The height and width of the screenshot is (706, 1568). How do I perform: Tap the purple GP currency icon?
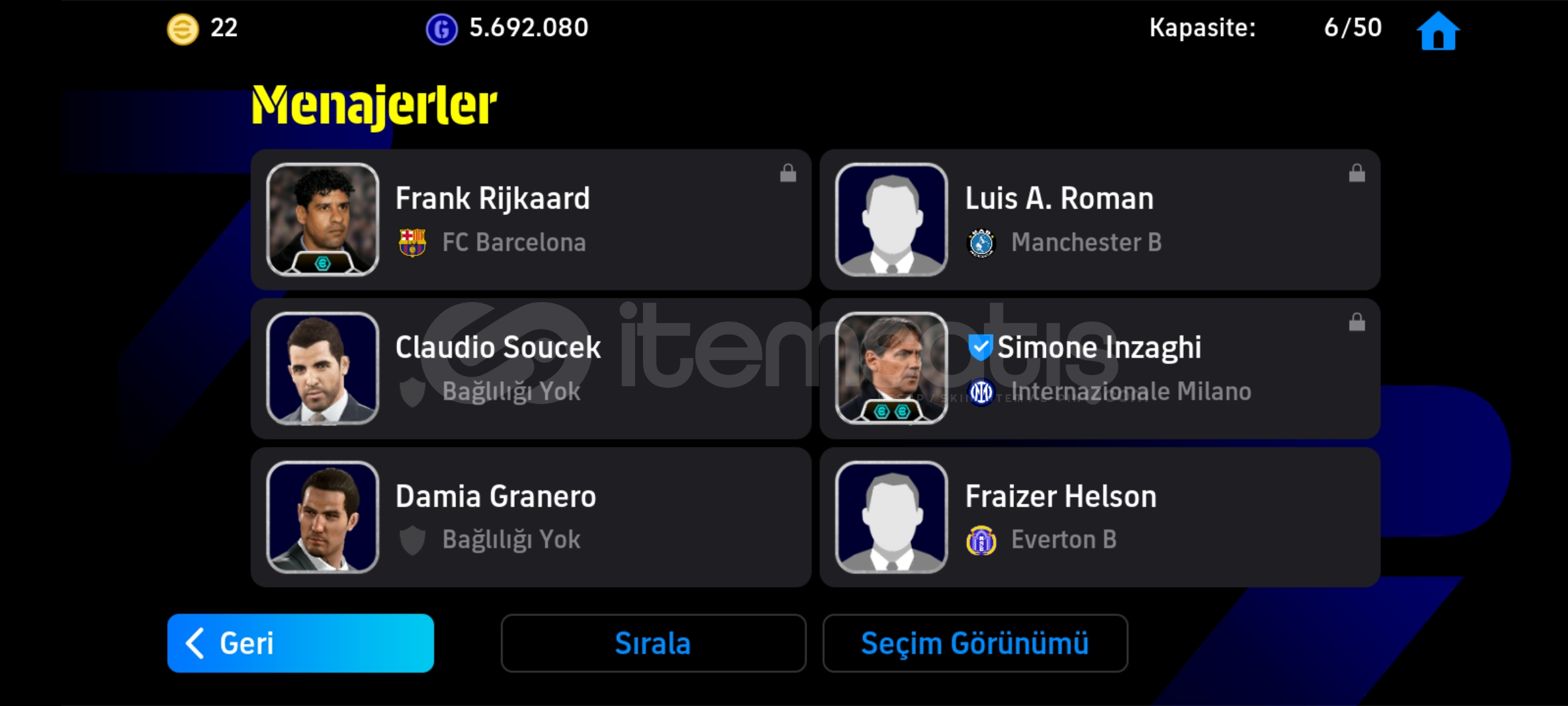[x=442, y=29]
